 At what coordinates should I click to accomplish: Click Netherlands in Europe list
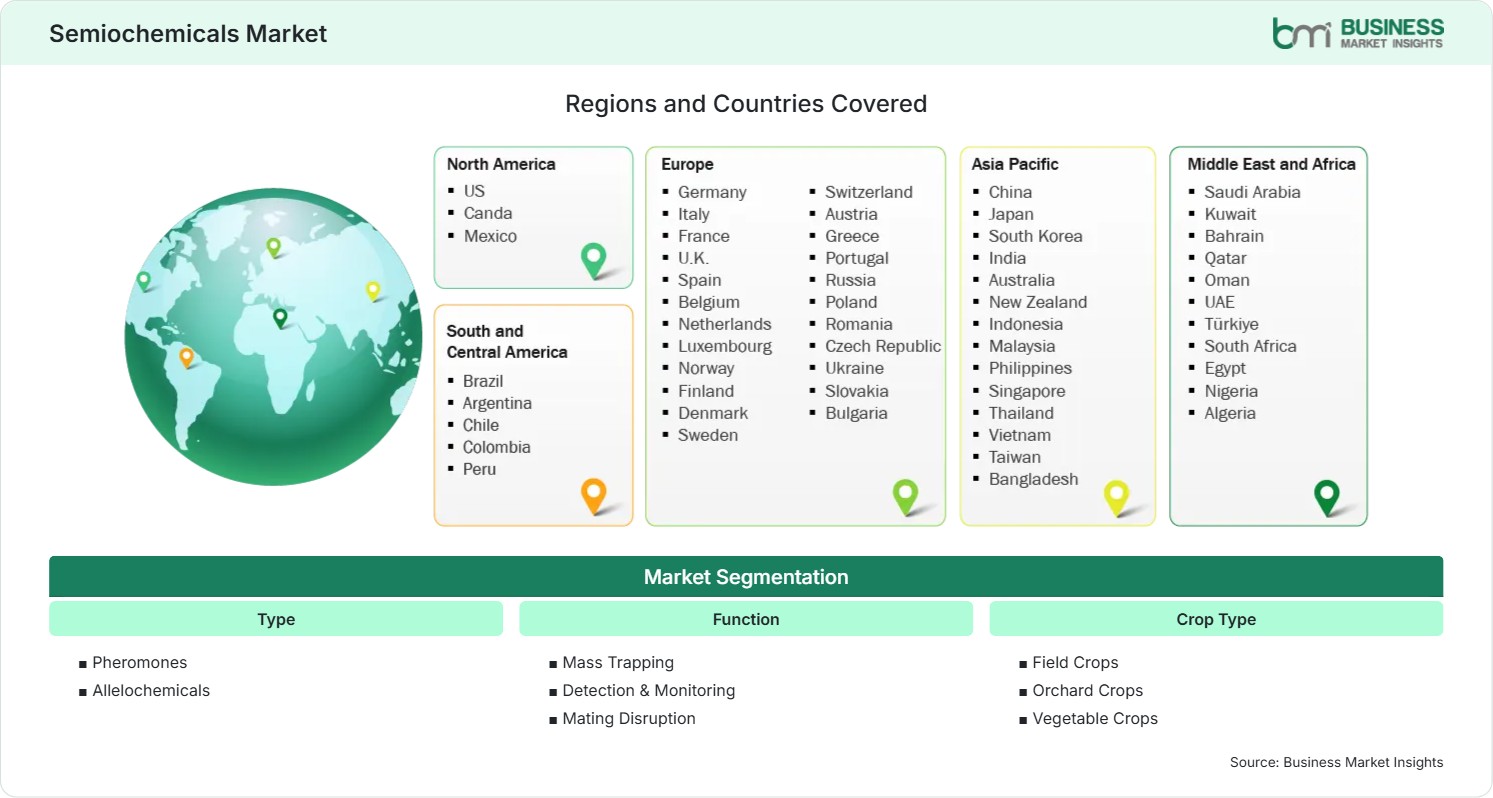click(725, 324)
